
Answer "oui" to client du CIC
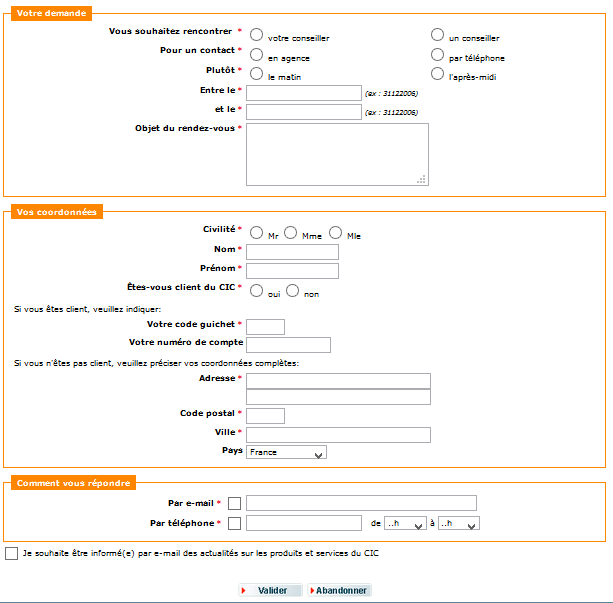pos(256,291)
